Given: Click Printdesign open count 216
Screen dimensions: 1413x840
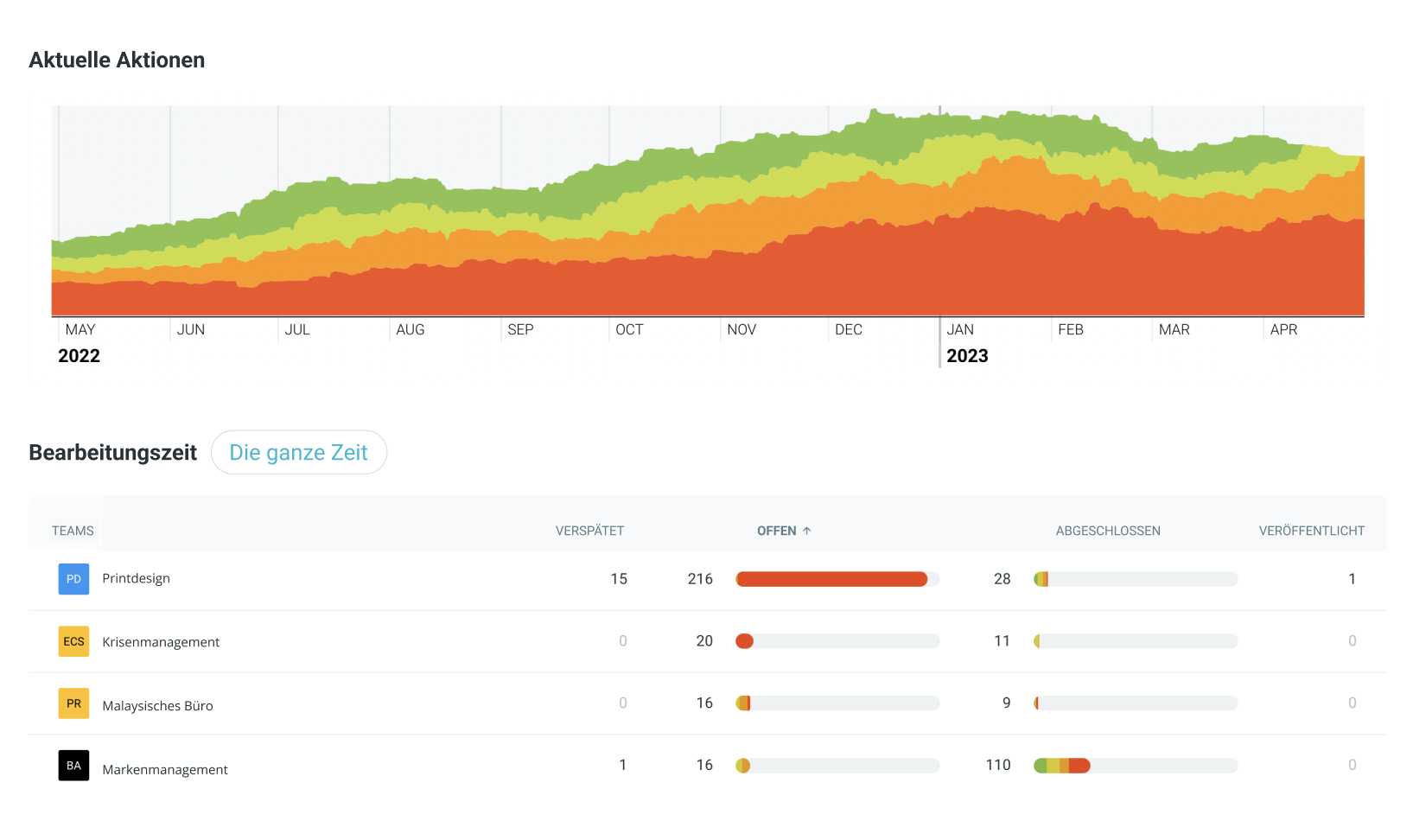Looking at the screenshot, I should [700, 579].
